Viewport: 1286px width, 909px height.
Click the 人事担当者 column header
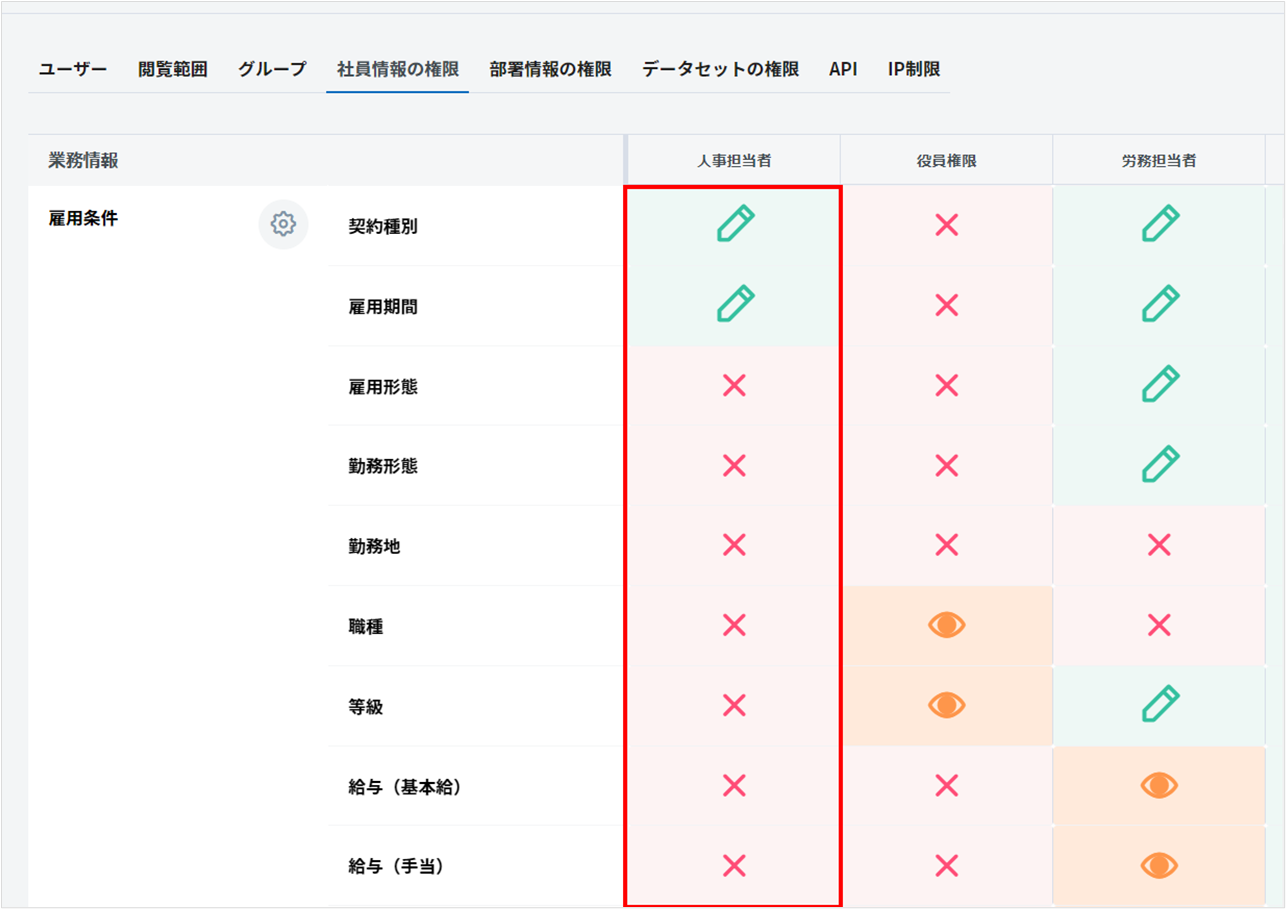coord(734,160)
